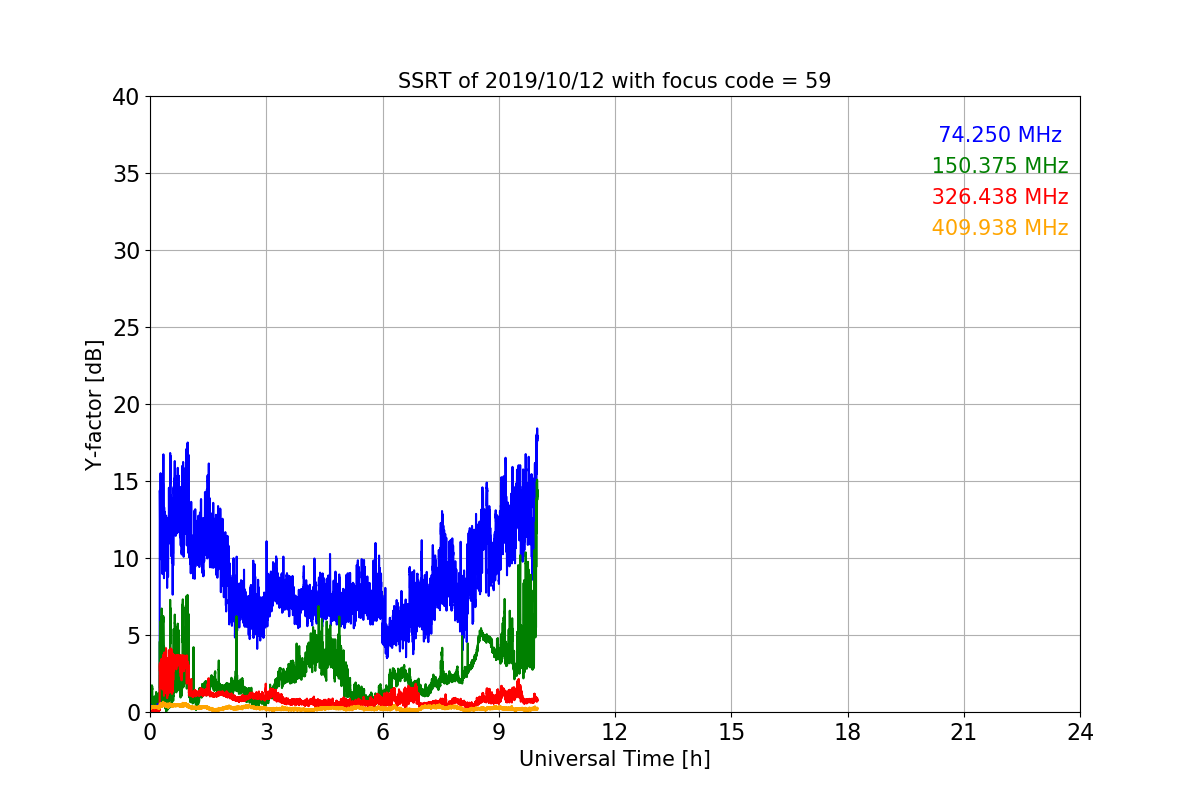
Task: Click the y-axis tick label 35
Action: point(125,174)
